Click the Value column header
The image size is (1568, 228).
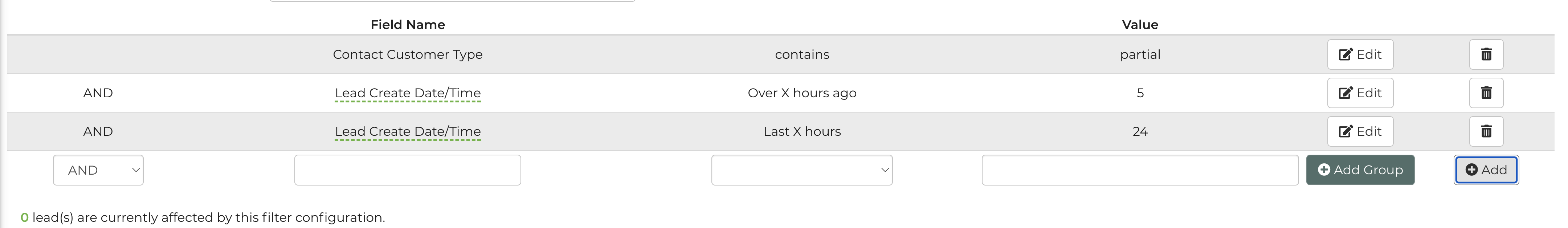tap(1139, 25)
